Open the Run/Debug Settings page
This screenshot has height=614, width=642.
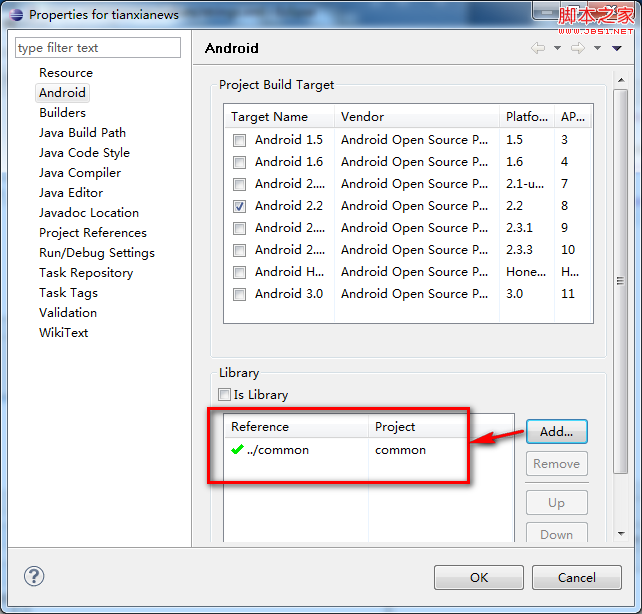pos(97,253)
